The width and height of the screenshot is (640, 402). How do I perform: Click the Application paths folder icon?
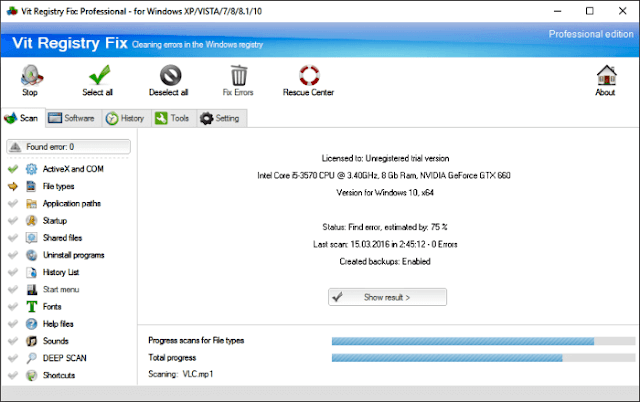point(31,203)
